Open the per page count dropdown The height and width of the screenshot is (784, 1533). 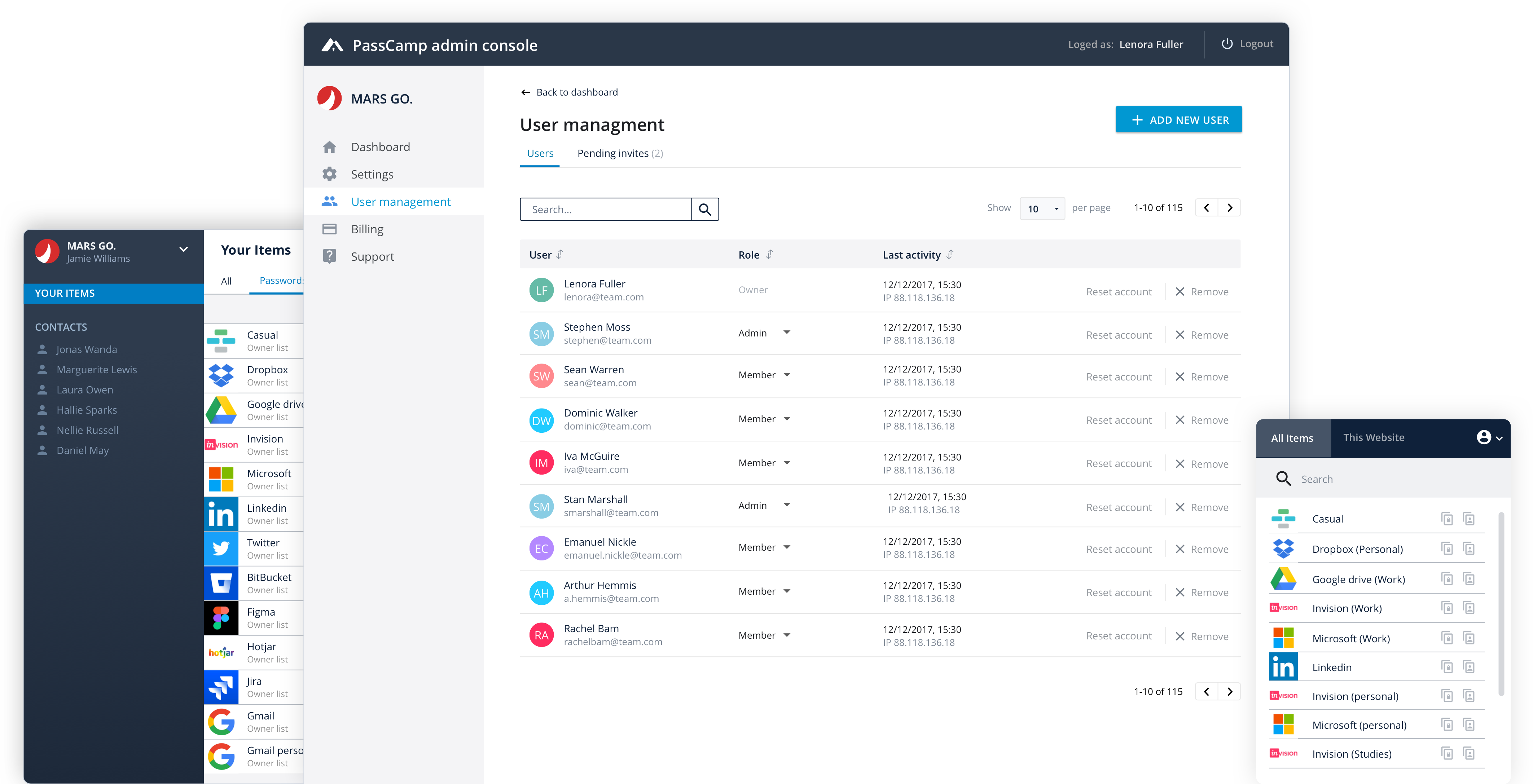point(1042,209)
